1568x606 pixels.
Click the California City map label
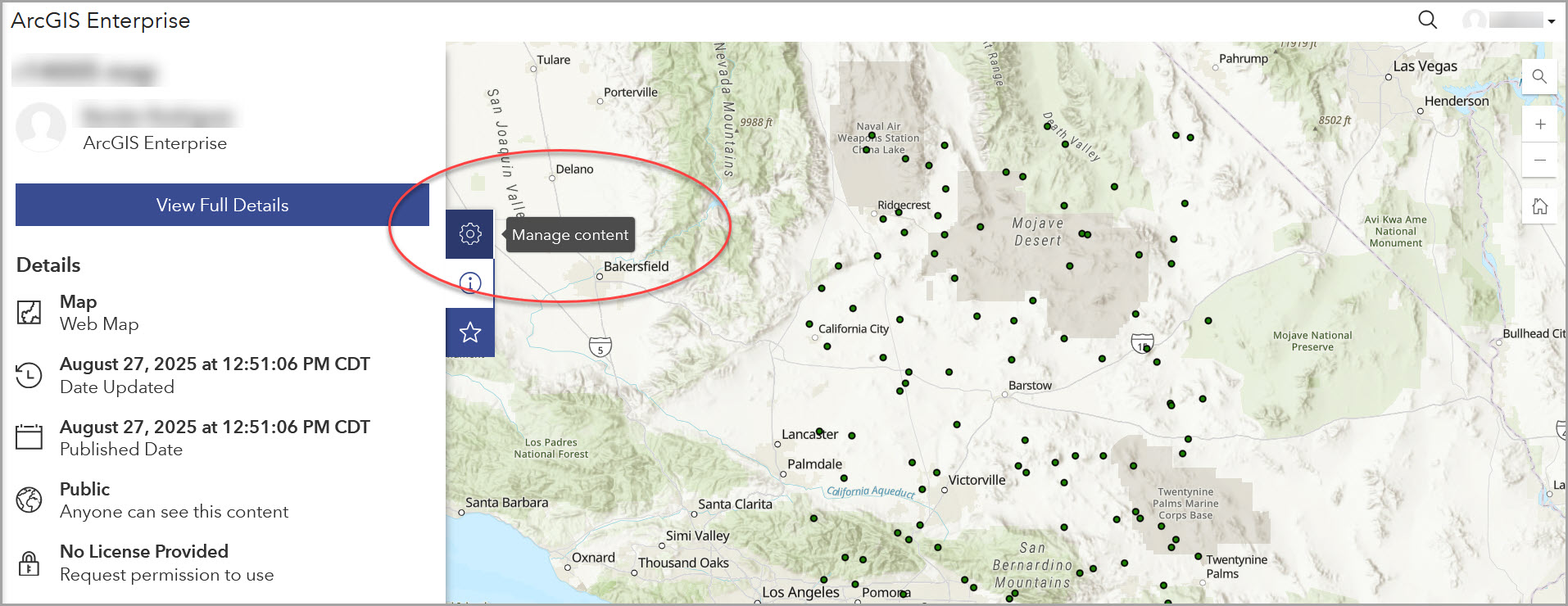(x=854, y=328)
